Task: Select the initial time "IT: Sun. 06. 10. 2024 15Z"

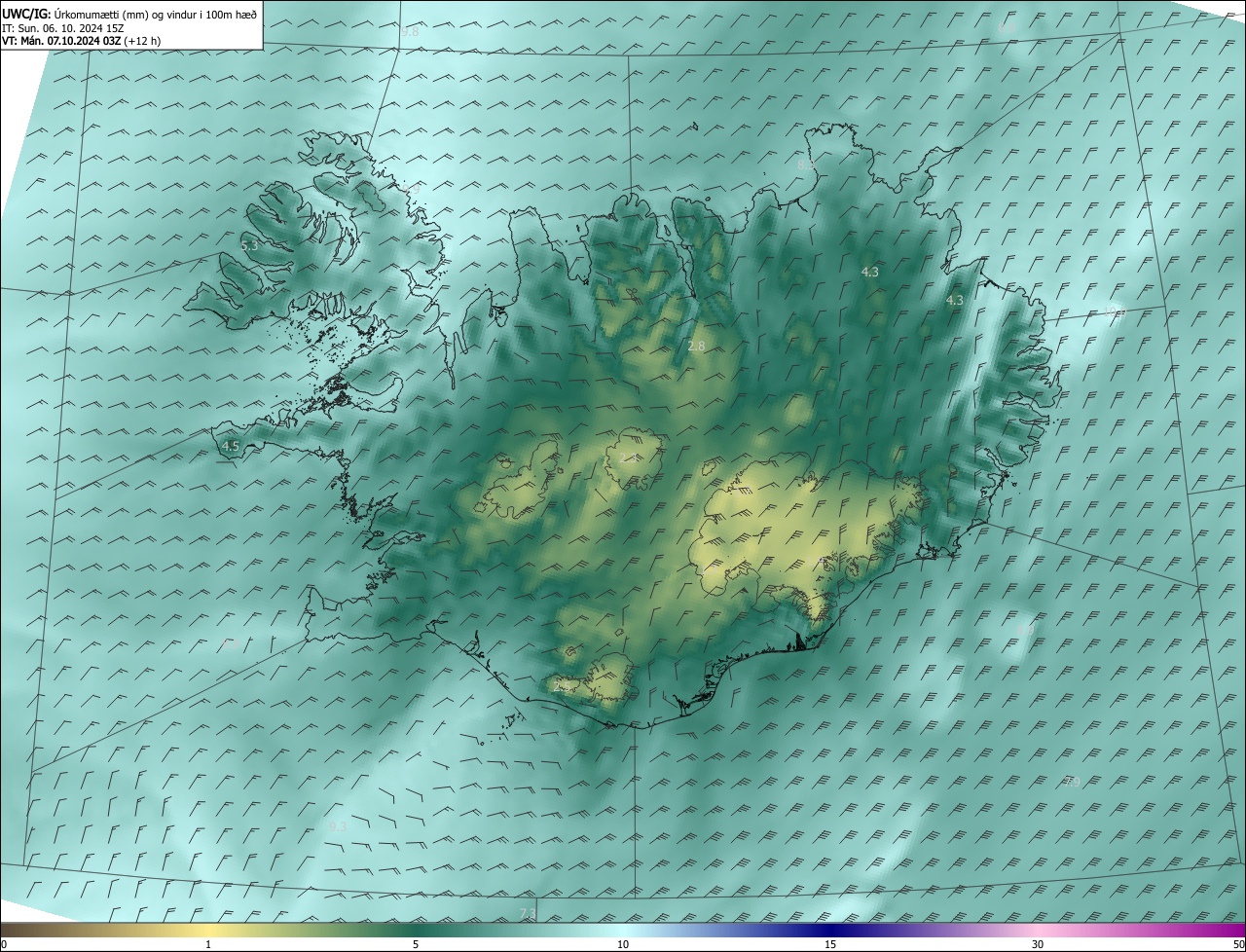Action: [64, 28]
